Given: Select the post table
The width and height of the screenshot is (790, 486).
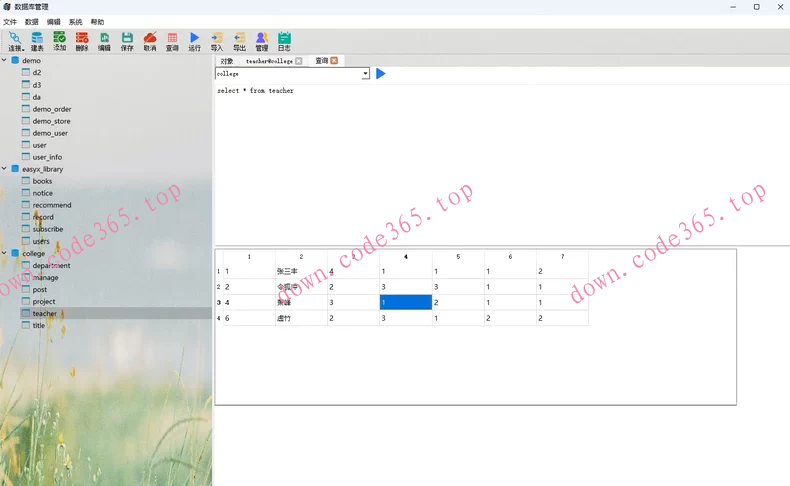Looking at the screenshot, I should (x=39, y=290).
